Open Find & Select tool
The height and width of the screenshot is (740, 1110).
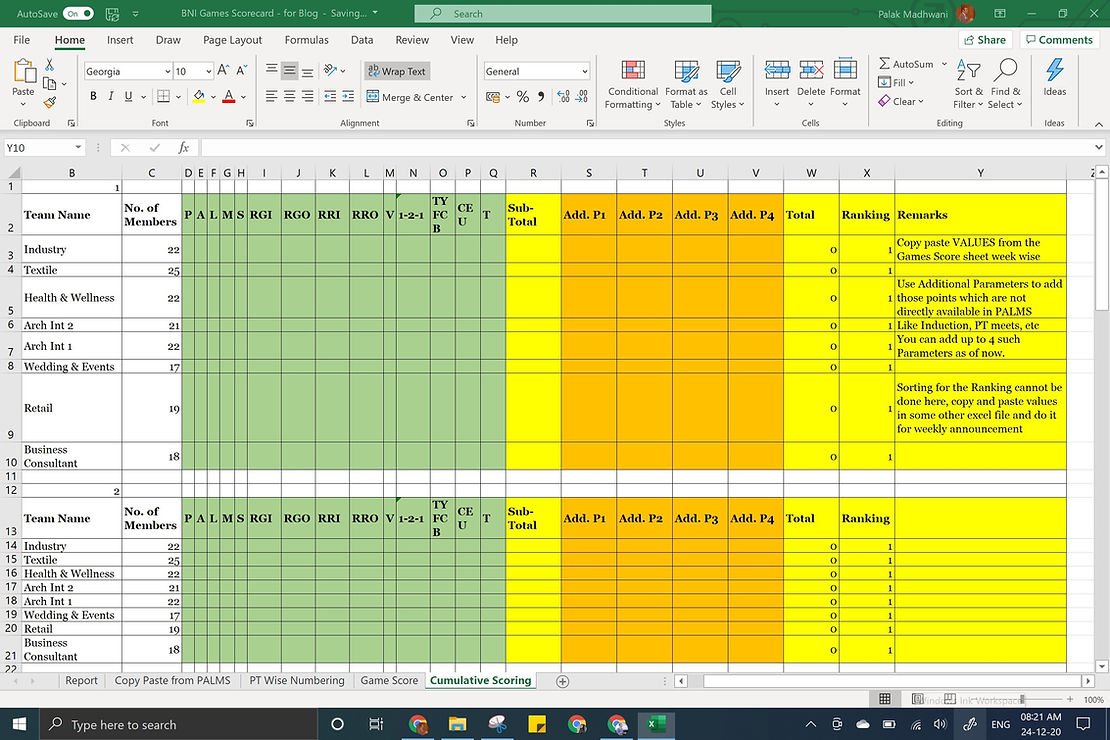1006,71
